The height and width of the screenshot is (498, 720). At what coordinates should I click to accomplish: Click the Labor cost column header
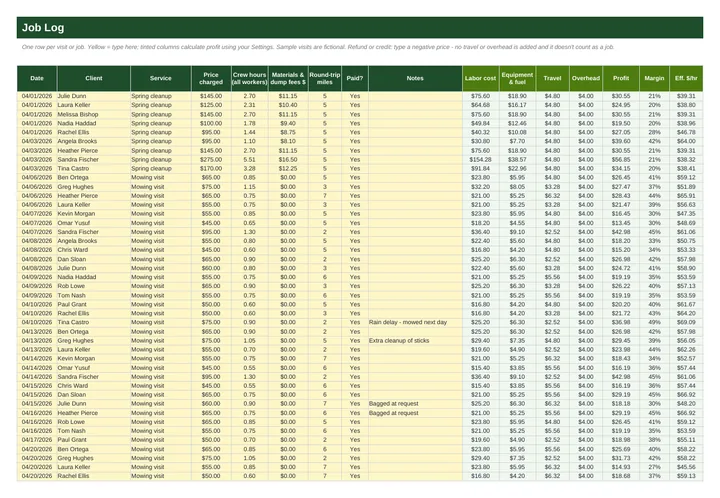point(480,78)
